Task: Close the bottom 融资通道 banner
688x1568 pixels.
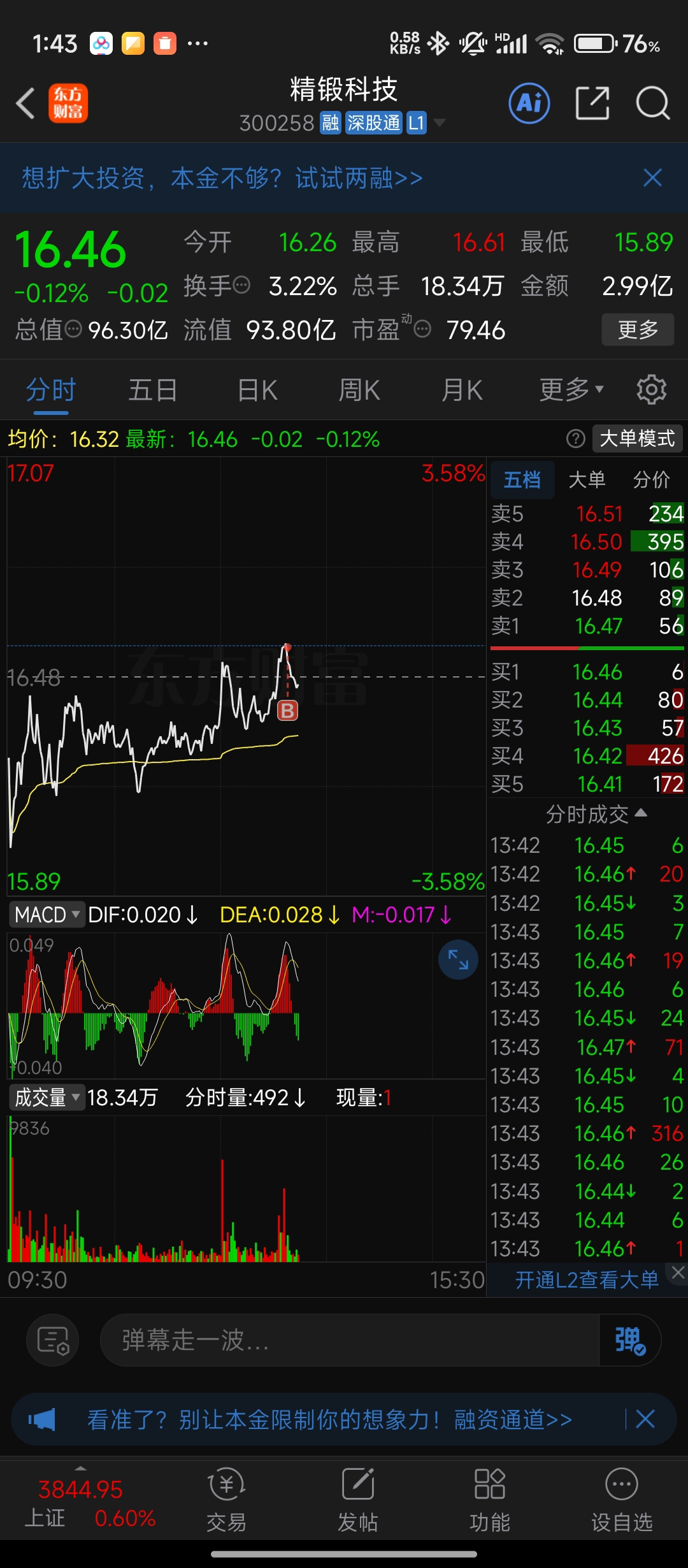Action: [x=645, y=1419]
